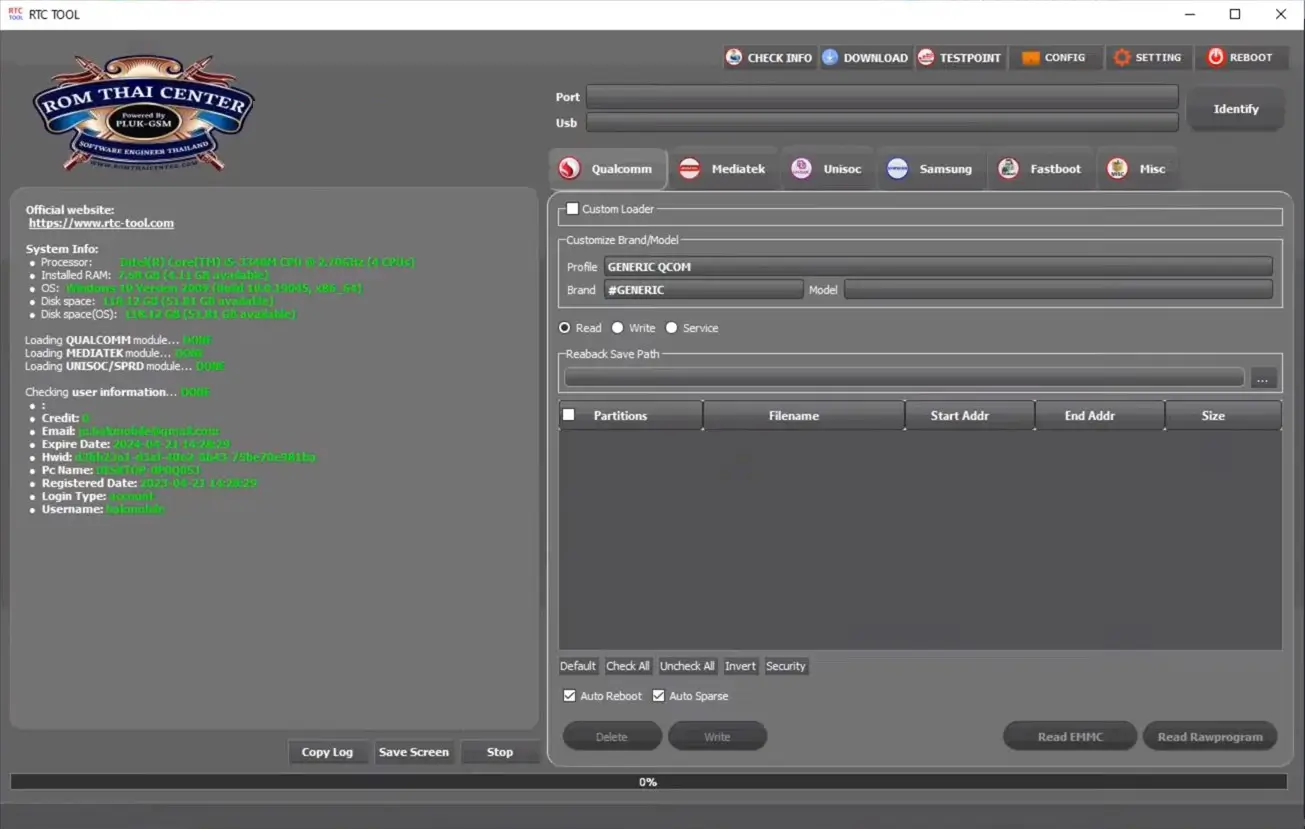Open the https://www.rtc-tool.com link
This screenshot has height=829, width=1305.
[101, 223]
